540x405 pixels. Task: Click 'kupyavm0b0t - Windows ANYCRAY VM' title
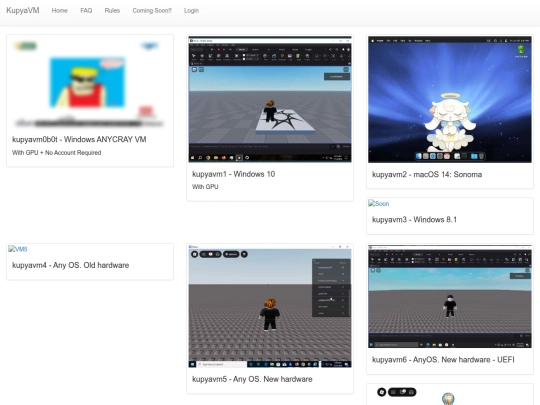[x=79, y=139]
